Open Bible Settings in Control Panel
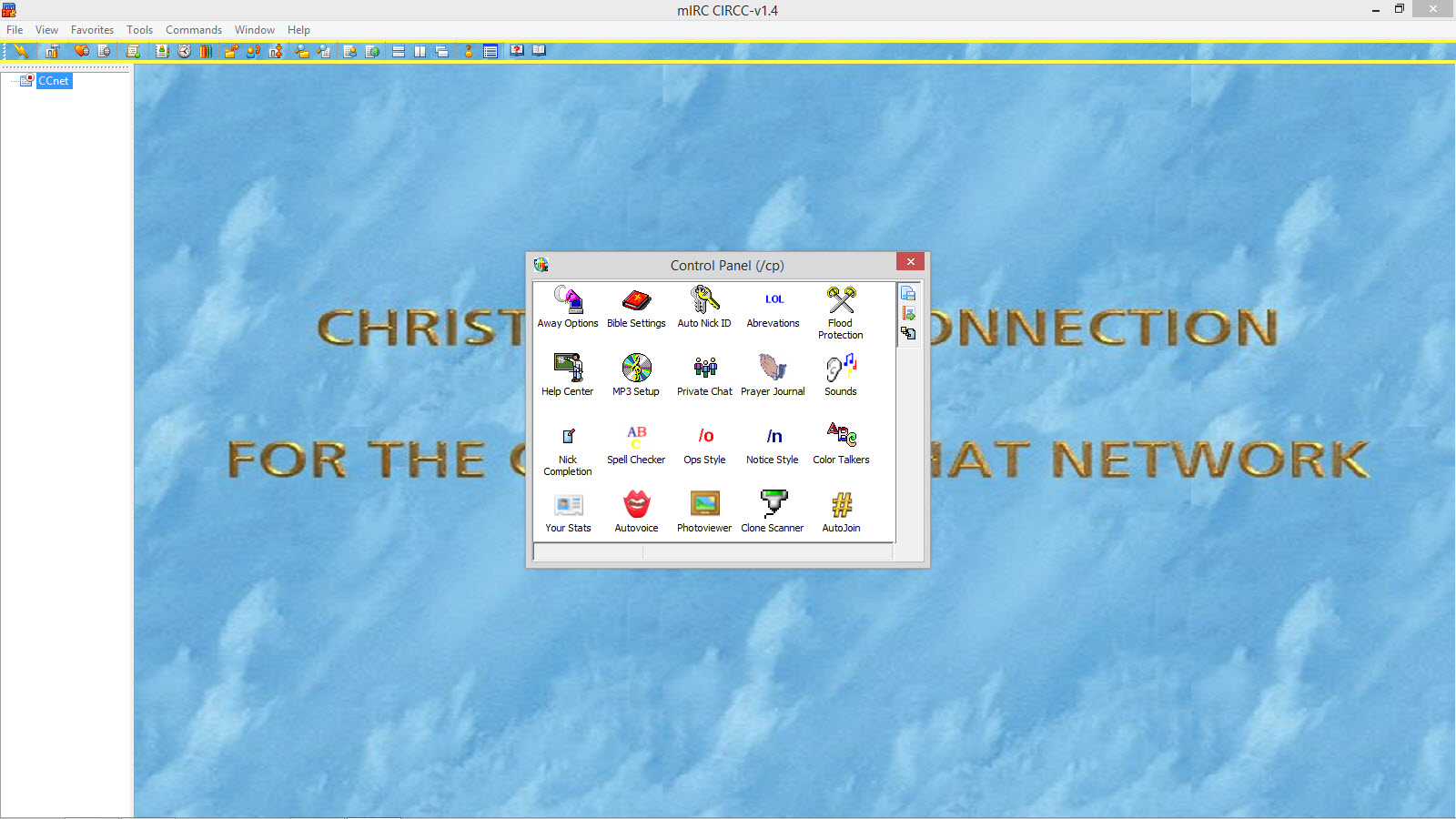Image resolution: width=1456 pixels, height=819 pixels. click(636, 307)
